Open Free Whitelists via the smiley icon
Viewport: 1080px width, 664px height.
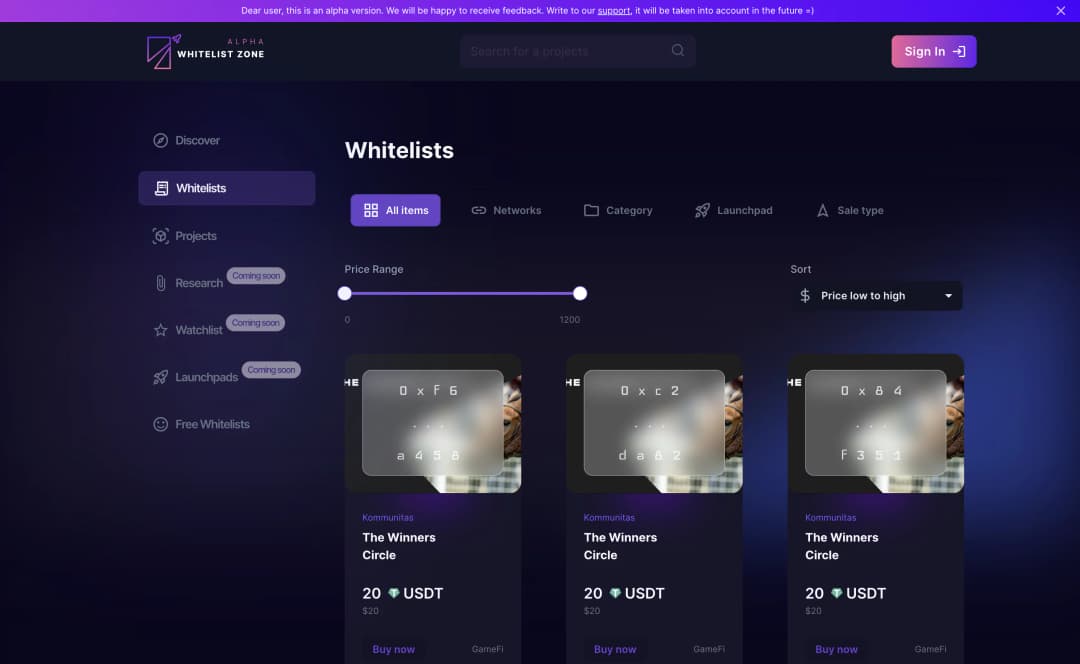[x=160, y=424]
